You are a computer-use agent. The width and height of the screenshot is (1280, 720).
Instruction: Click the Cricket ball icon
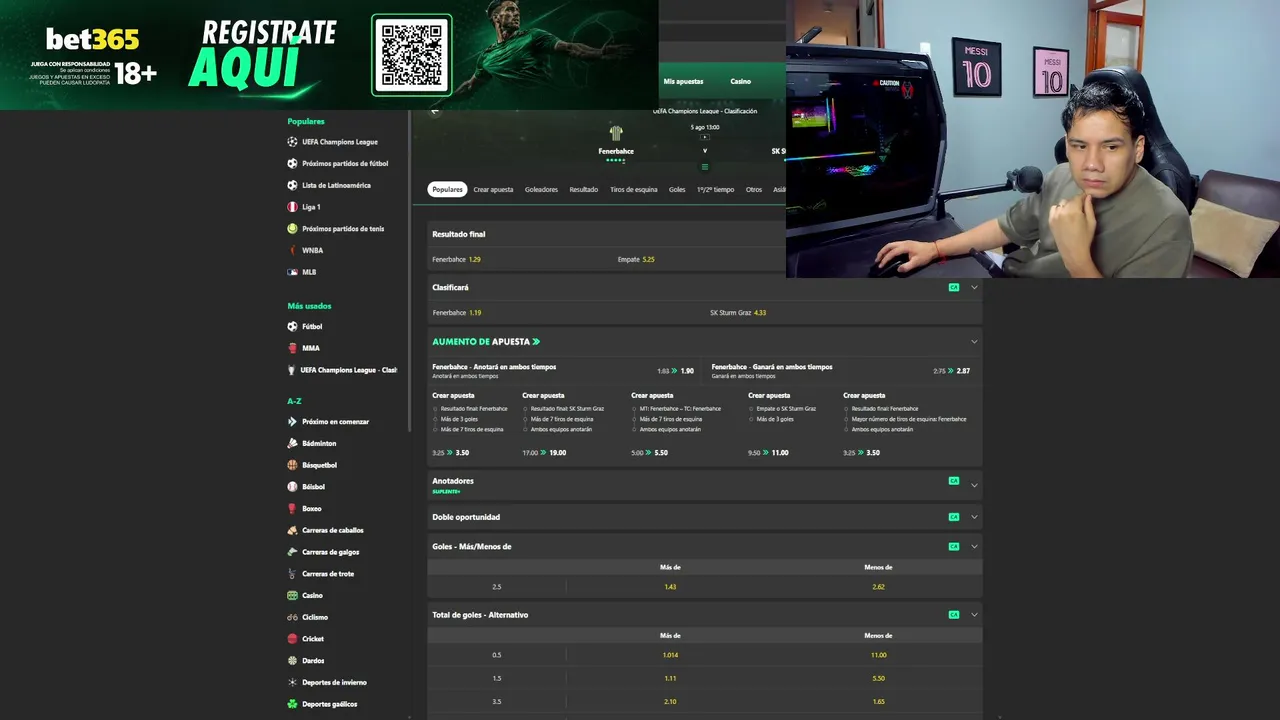pos(292,639)
